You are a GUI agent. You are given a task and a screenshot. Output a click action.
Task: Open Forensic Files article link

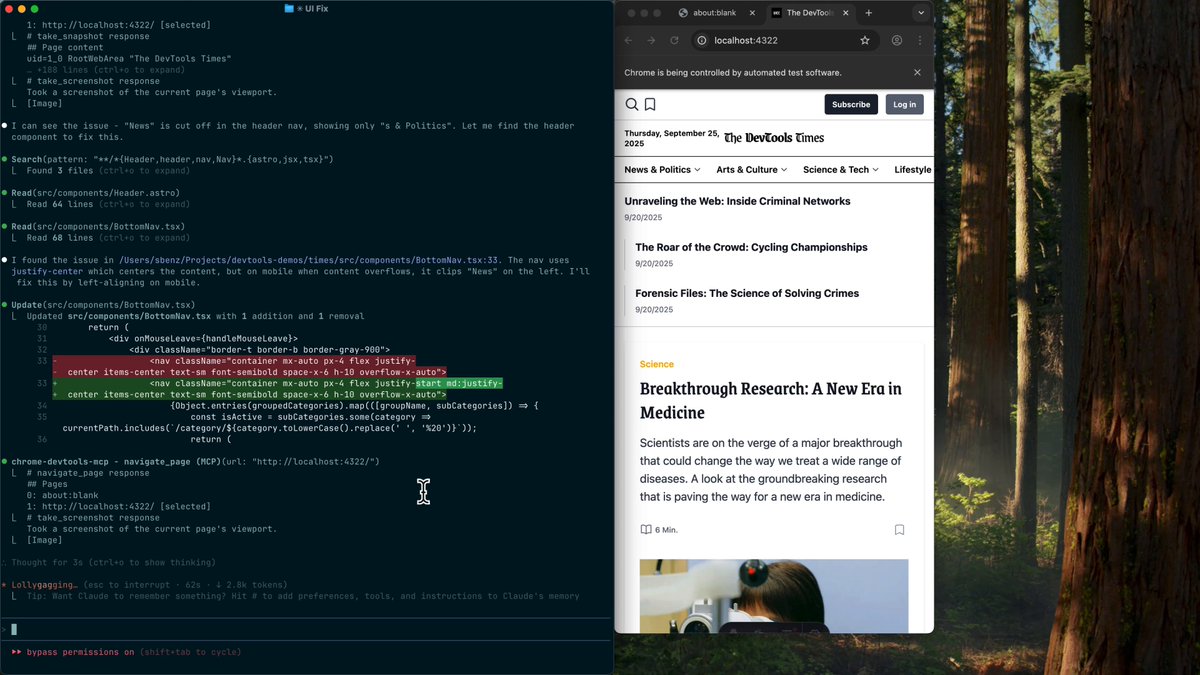747,293
